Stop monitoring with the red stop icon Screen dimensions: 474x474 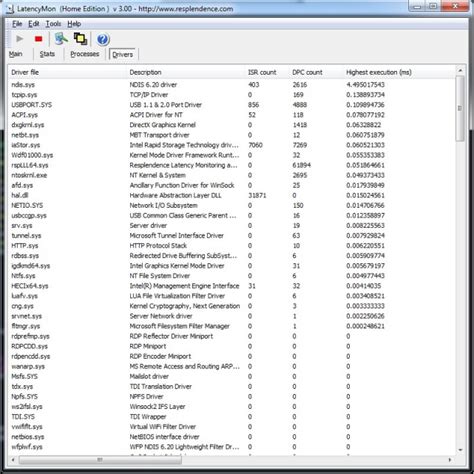pos(39,39)
